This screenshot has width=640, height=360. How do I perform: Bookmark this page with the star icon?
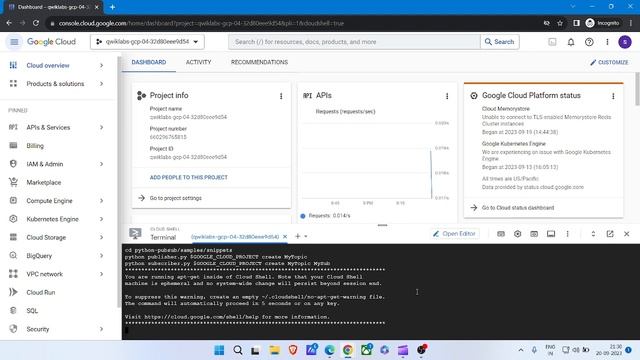coord(560,23)
